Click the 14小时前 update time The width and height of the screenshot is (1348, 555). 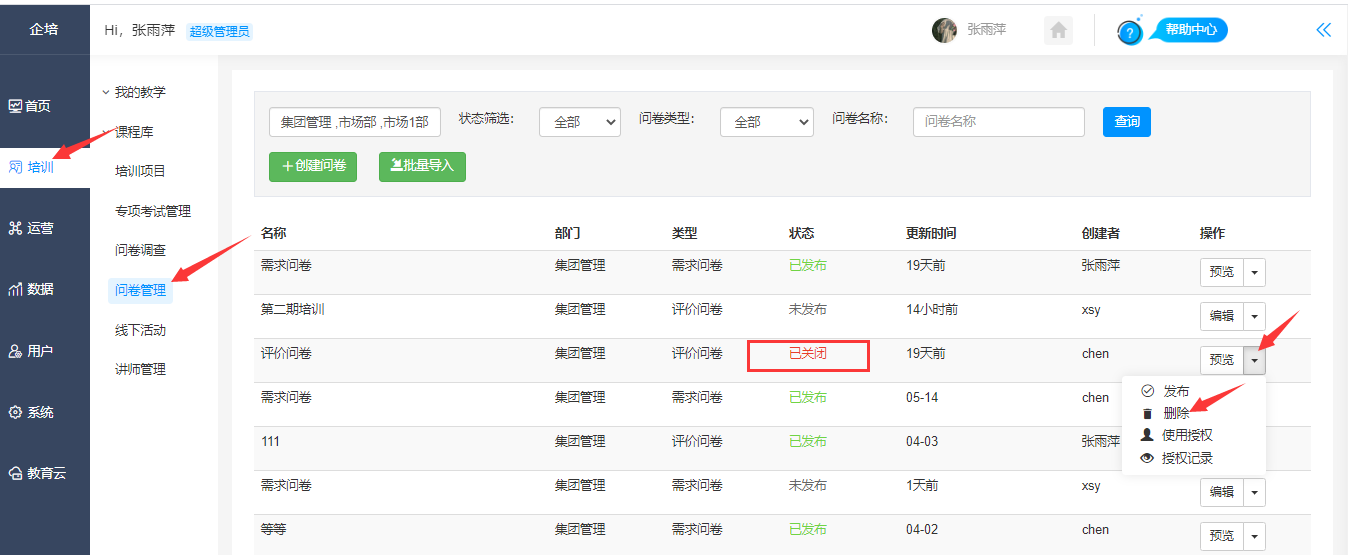click(x=932, y=310)
